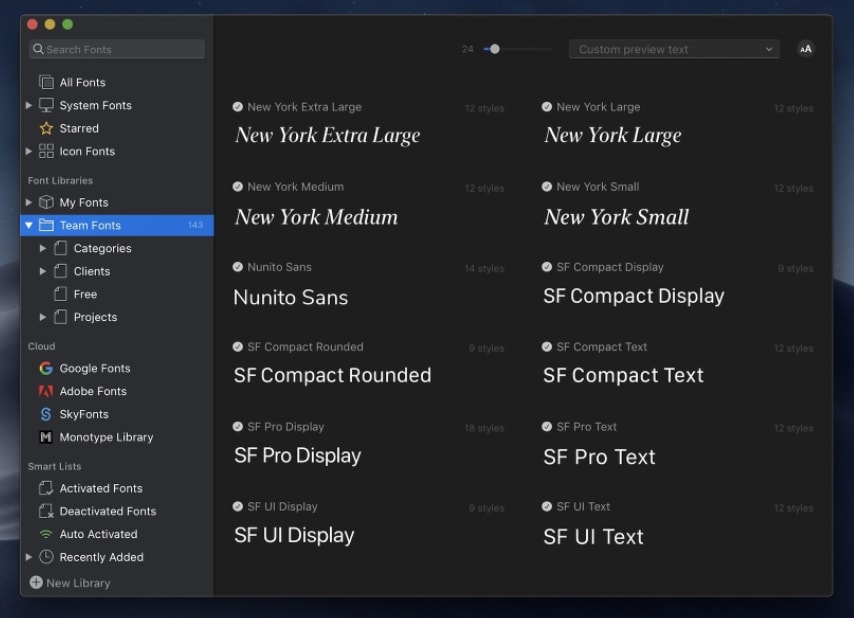This screenshot has width=854, height=618.
Task: Click the Auto Activated wifi icon
Action: tap(46, 534)
